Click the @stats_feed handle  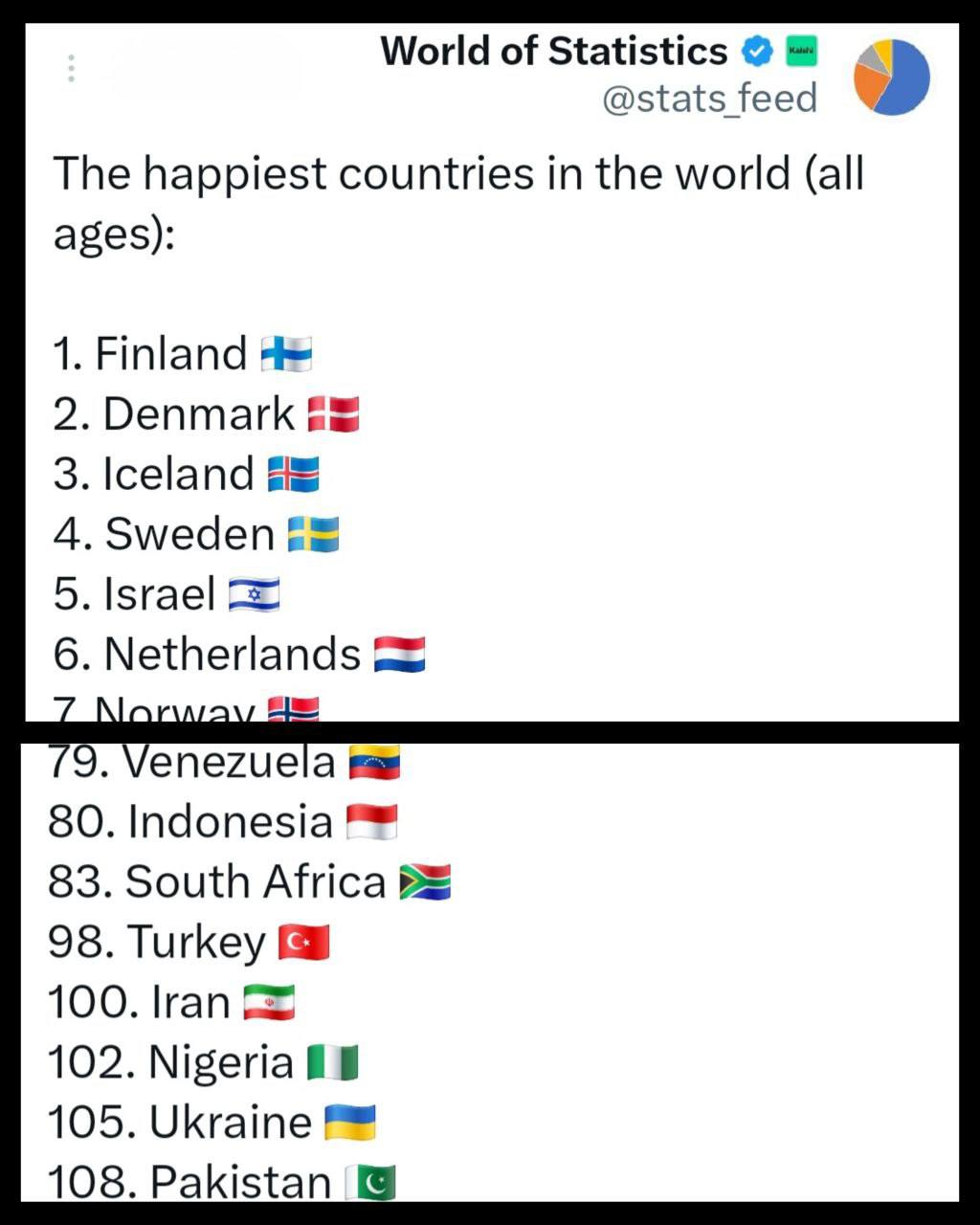click(709, 99)
